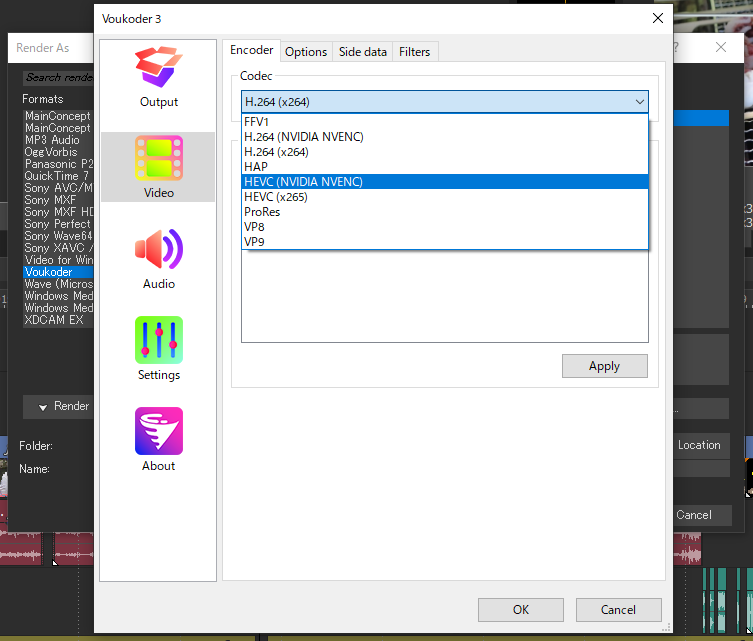Collapse the Codec dropdown arrow
This screenshot has height=641, width=753.
coord(639,102)
